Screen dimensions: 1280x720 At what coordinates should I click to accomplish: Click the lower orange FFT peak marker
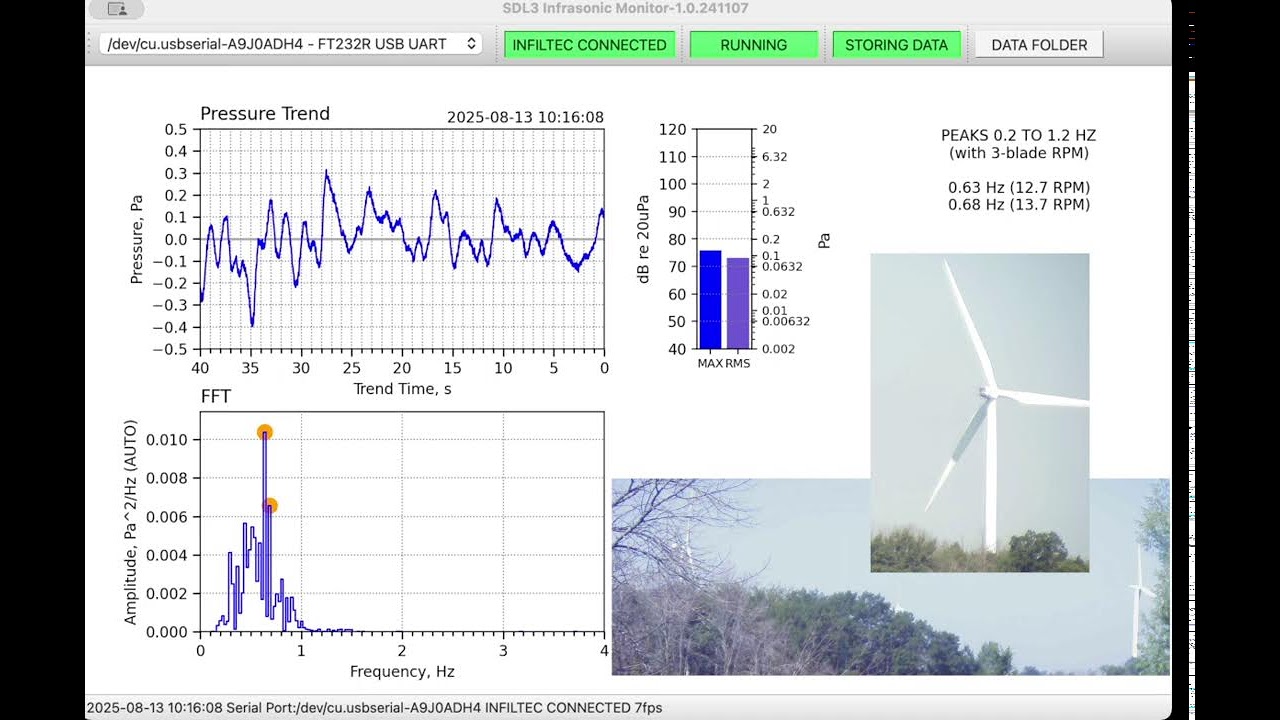pyautogui.click(x=269, y=506)
